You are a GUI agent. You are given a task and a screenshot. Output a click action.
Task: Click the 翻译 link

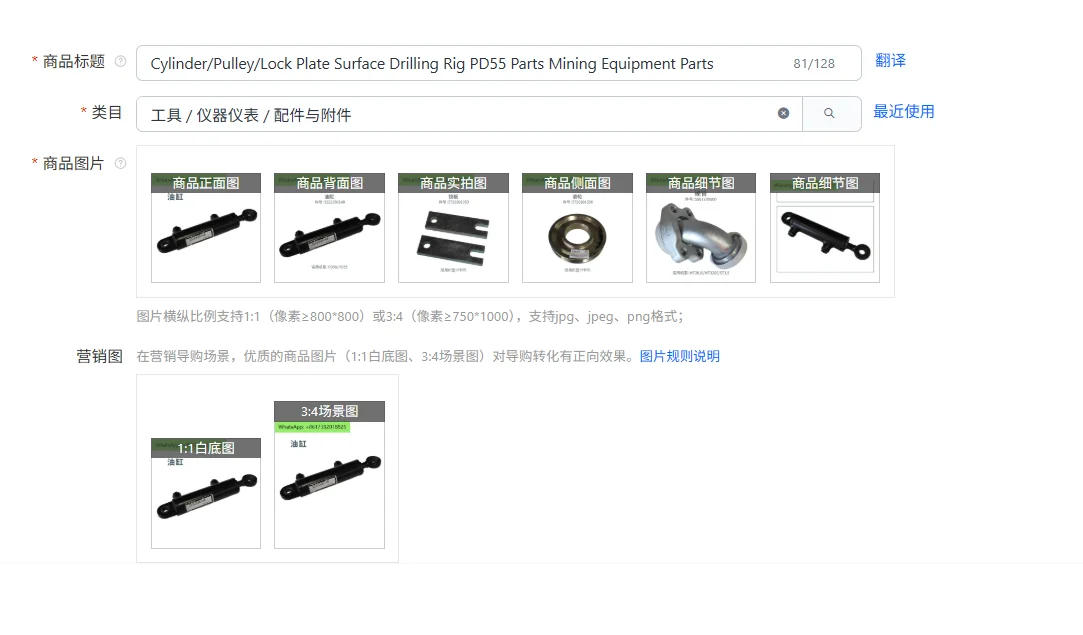(x=890, y=61)
